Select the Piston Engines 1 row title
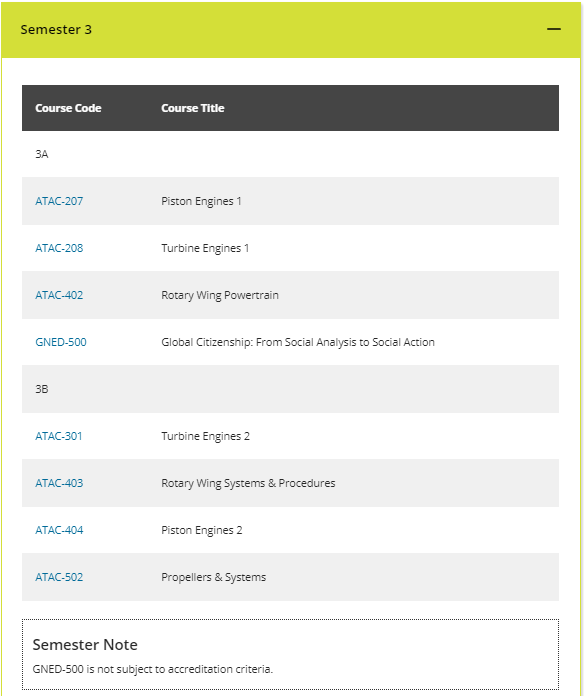The width and height of the screenshot is (584, 696). click(201, 202)
